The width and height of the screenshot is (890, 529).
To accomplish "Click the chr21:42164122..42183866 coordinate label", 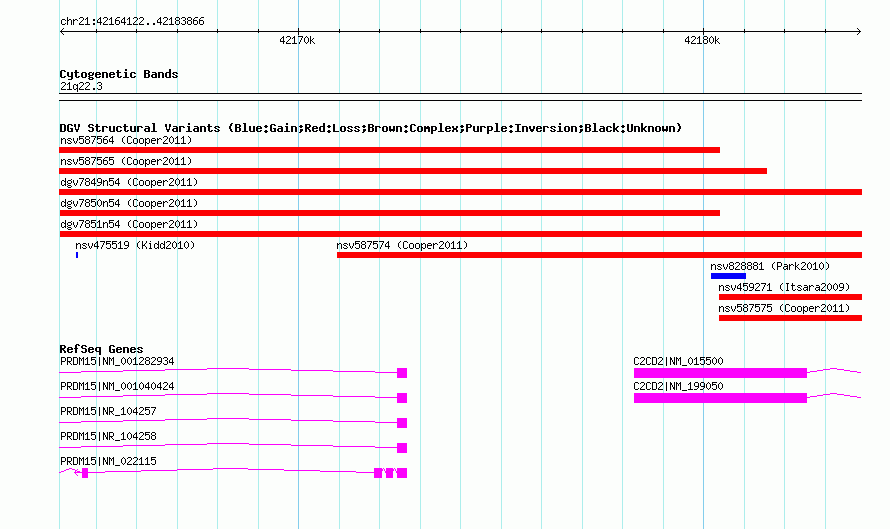I will point(132,21).
